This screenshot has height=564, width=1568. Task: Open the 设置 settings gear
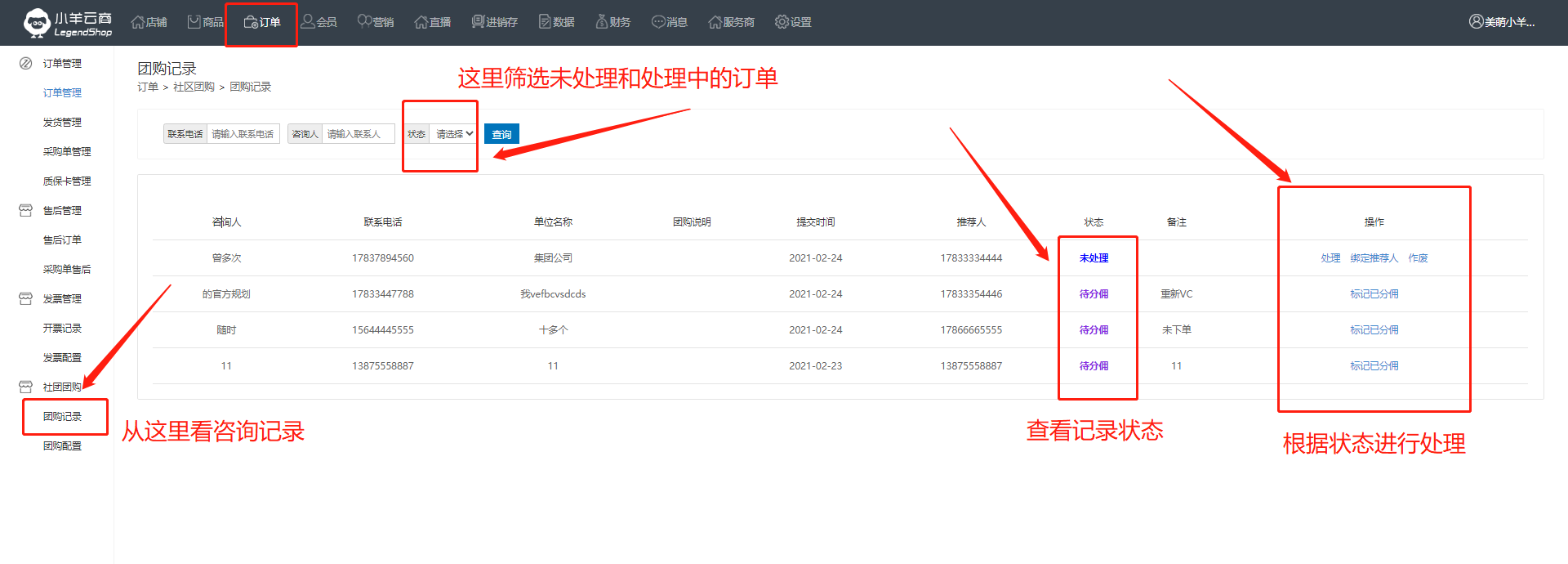(x=793, y=22)
